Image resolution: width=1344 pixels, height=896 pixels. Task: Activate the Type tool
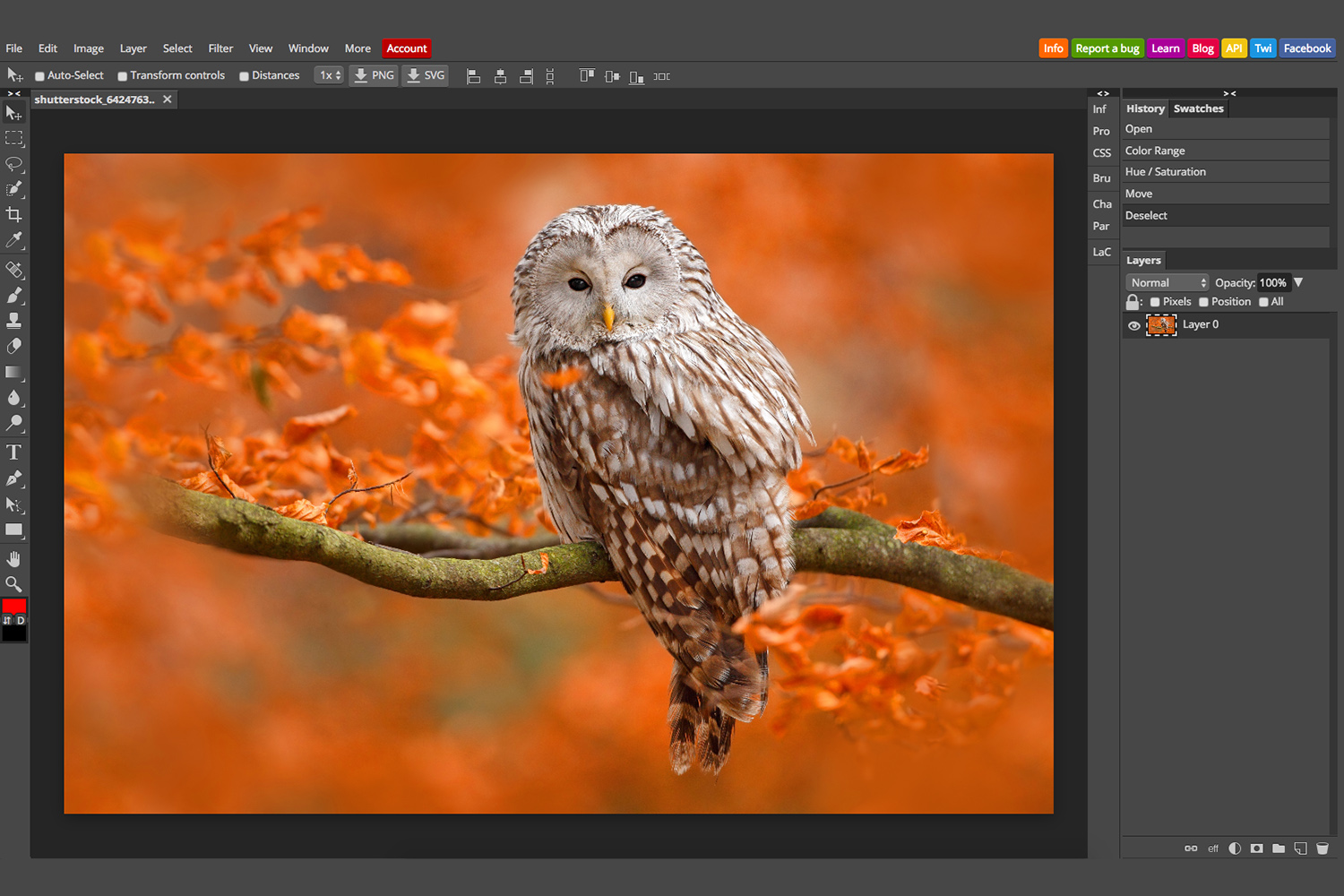click(x=14, y=452)
